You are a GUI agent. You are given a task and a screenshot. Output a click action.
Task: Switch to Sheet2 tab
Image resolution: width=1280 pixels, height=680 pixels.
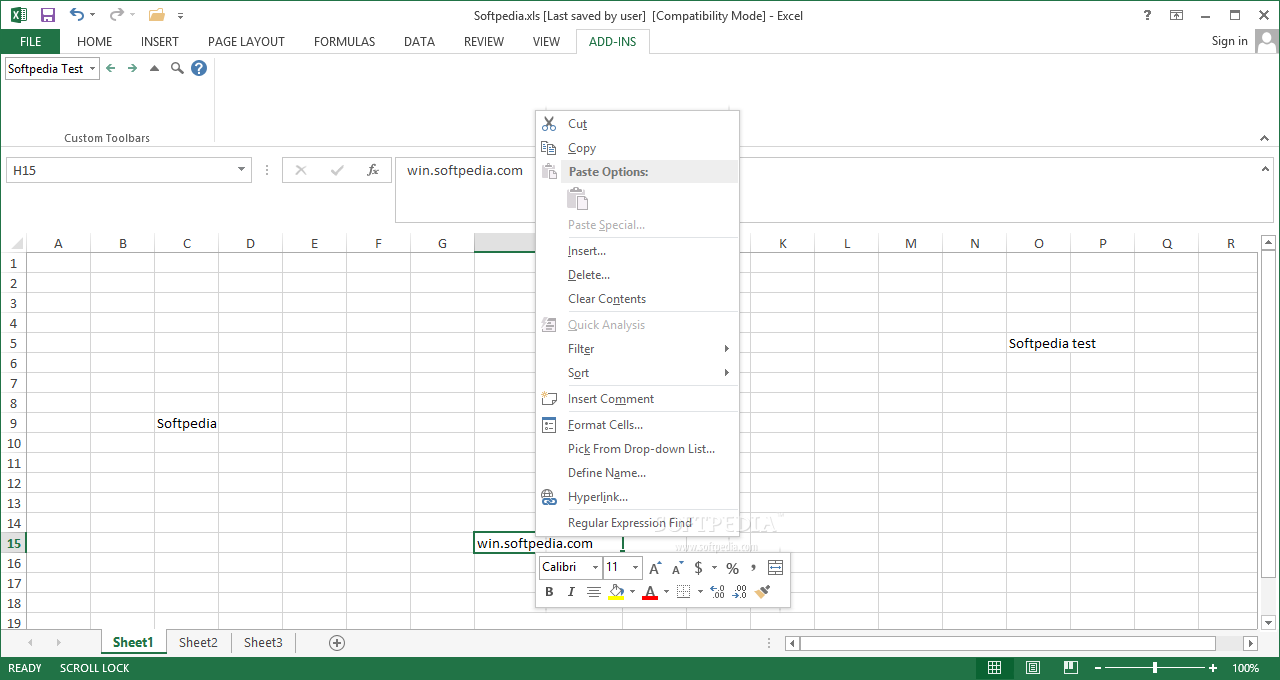tap(198, 643)
